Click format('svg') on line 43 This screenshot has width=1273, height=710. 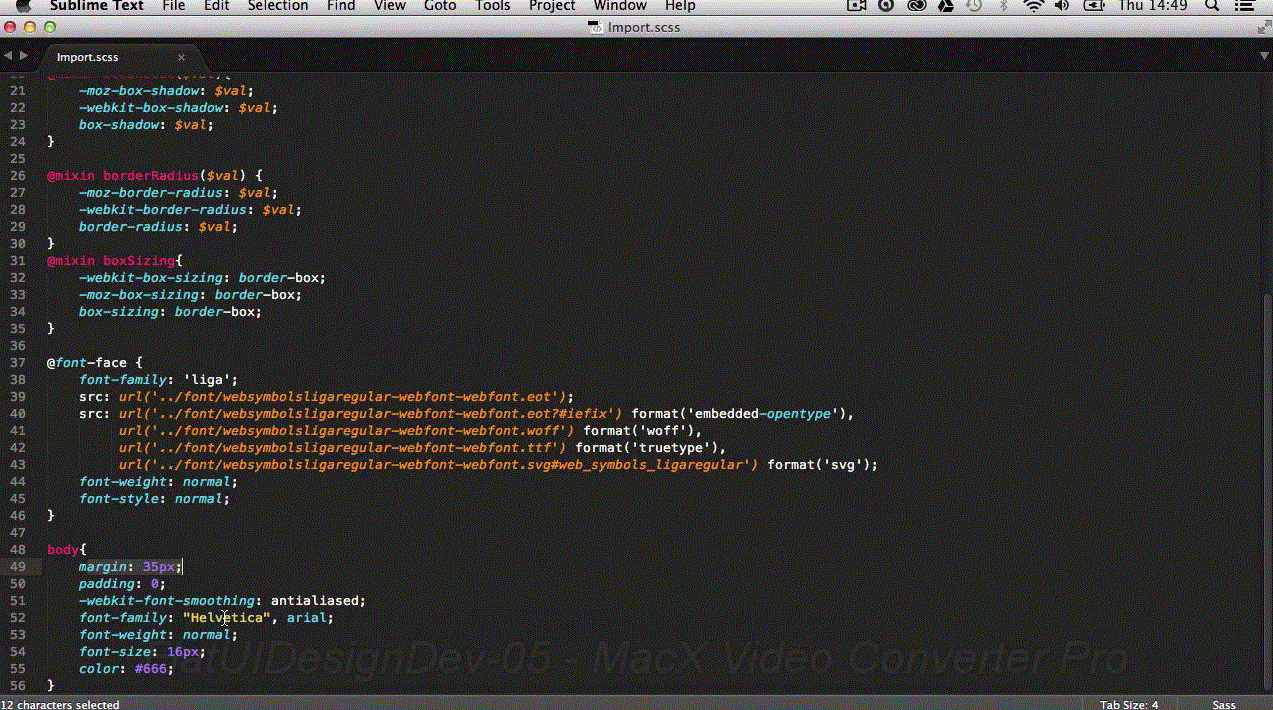819,464
